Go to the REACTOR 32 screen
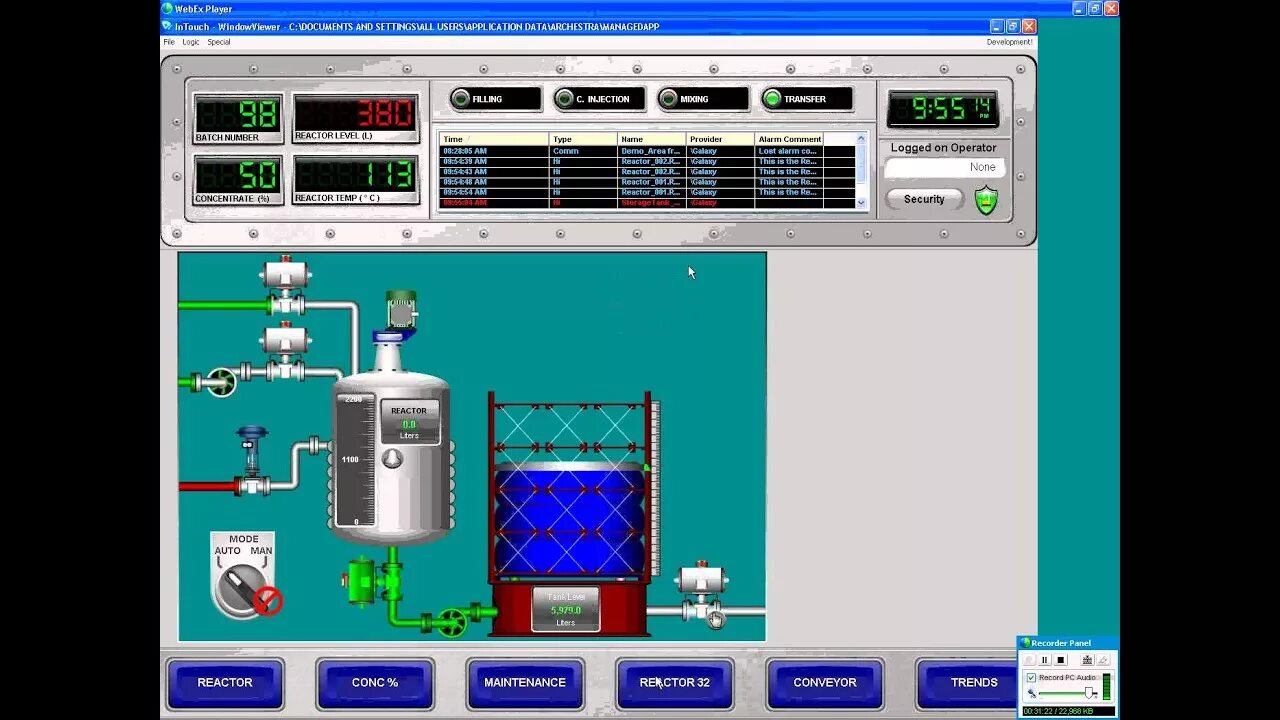This screenshot has height=720, width=1280. [x=675, y=683]
